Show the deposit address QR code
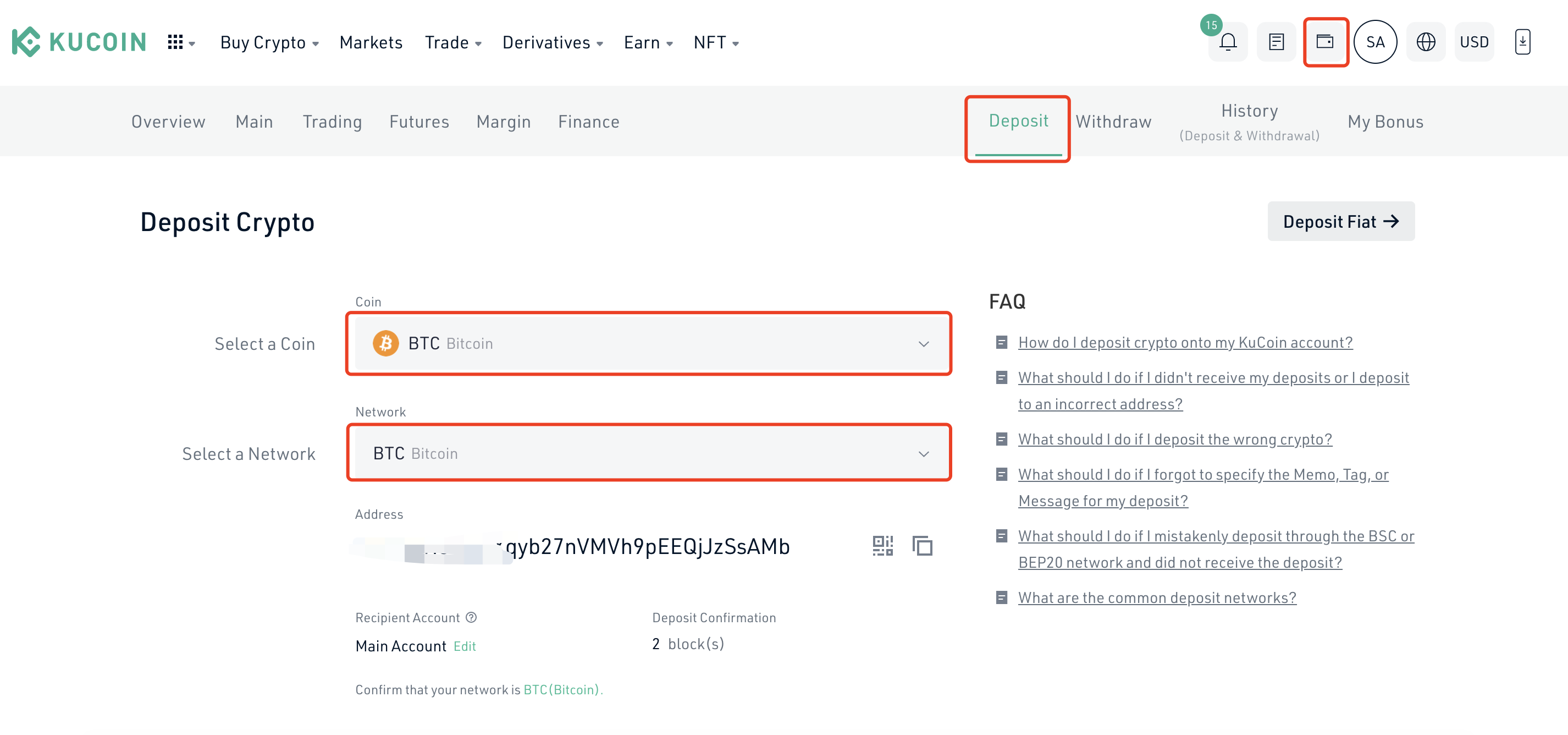 (882, 545)
